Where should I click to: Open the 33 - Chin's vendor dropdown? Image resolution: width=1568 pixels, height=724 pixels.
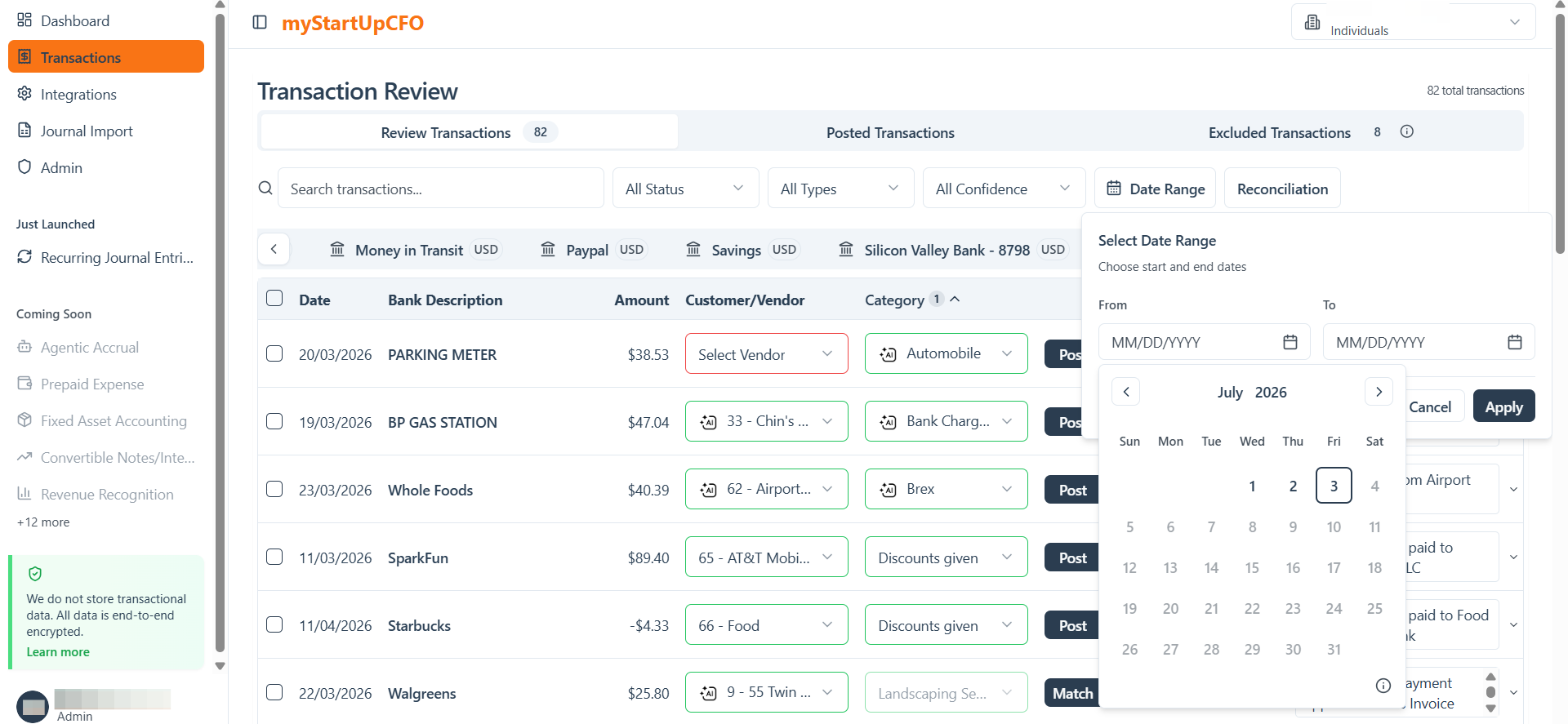[767, 421]
